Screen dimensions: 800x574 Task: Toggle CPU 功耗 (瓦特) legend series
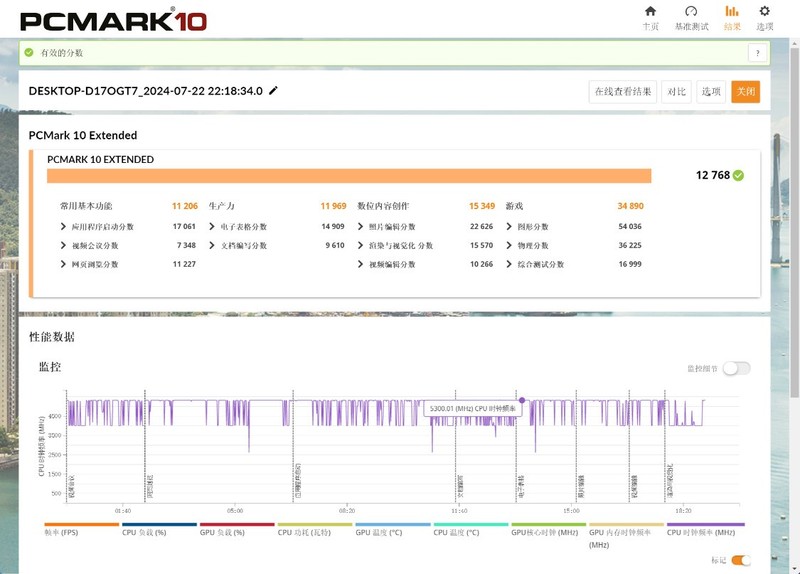click(315, 529)
